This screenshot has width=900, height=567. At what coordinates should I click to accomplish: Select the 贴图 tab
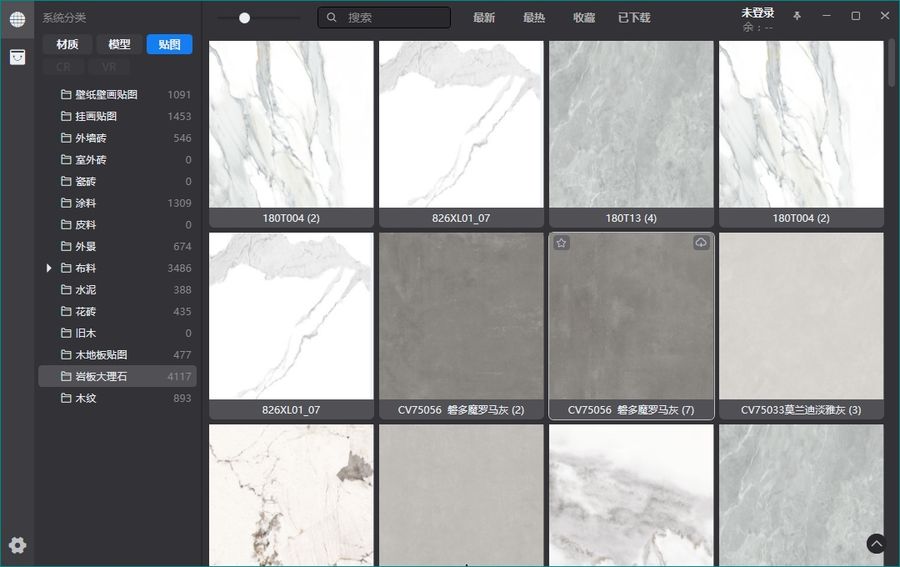(x=169, y=44)
